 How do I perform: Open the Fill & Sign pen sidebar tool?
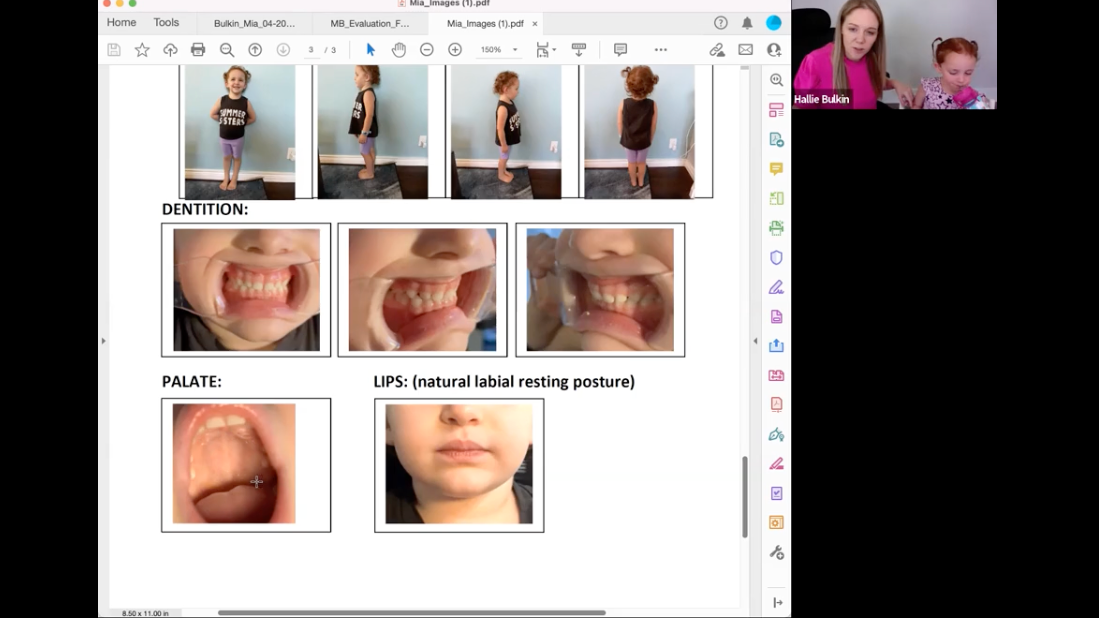(x=777, y=287)
